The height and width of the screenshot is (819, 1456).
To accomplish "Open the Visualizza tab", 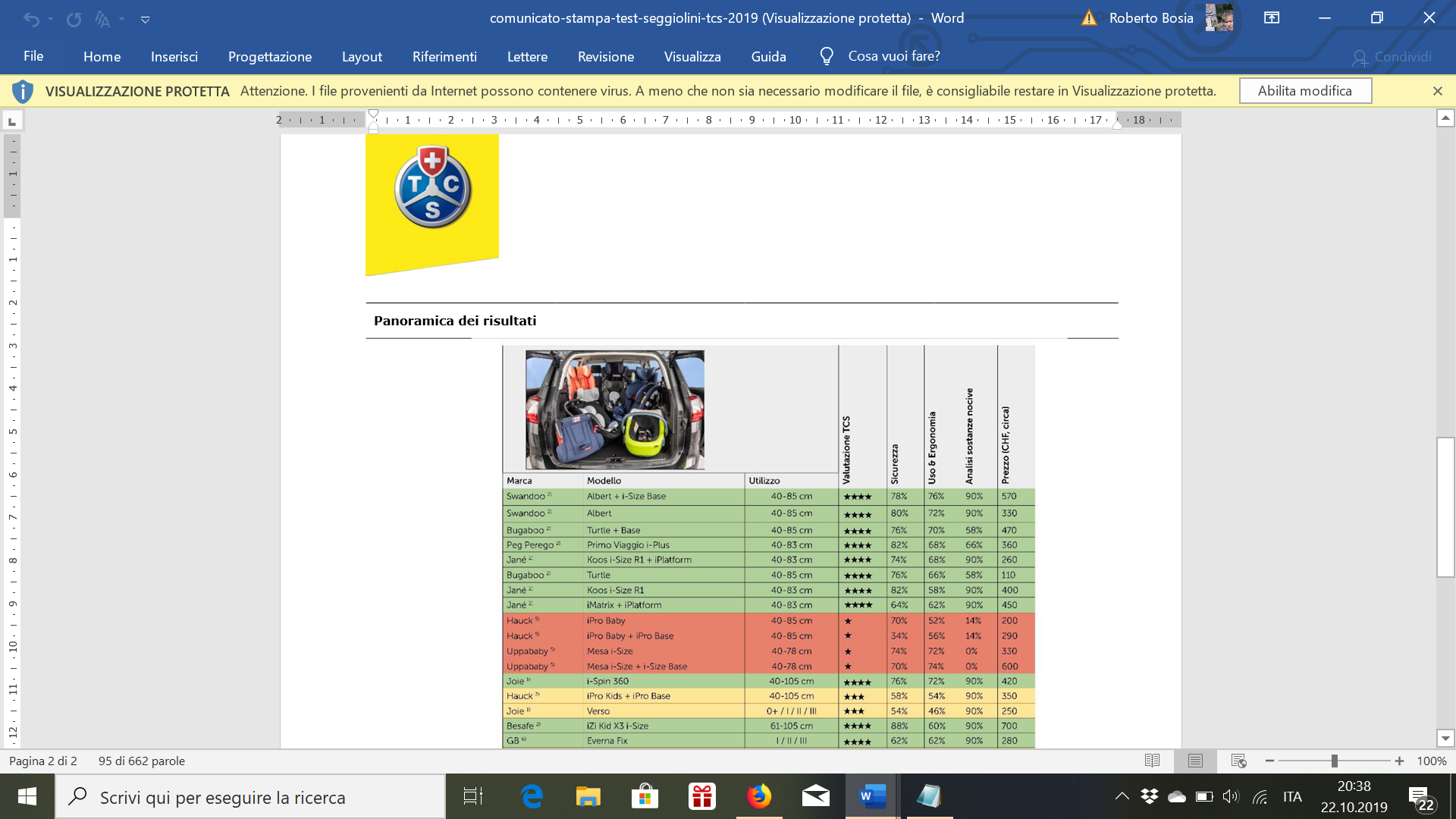I will point(692,56).
